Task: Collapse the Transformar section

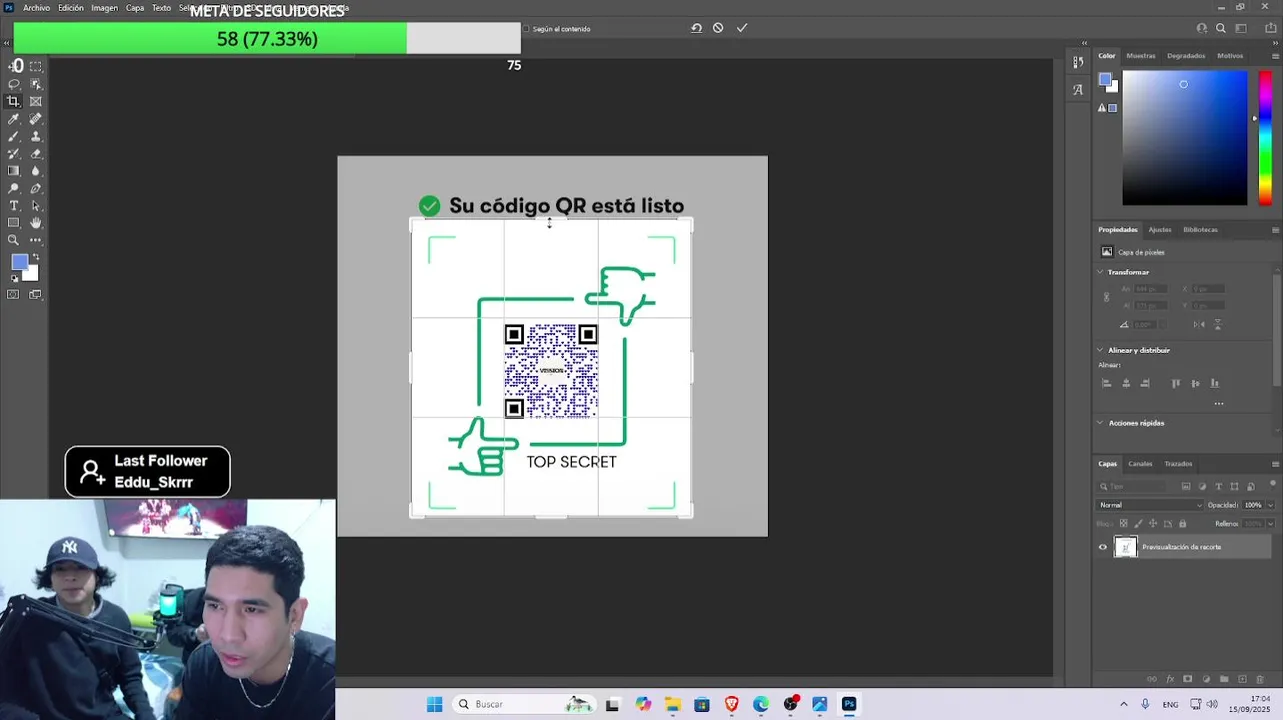Action: click(1101, 272)
